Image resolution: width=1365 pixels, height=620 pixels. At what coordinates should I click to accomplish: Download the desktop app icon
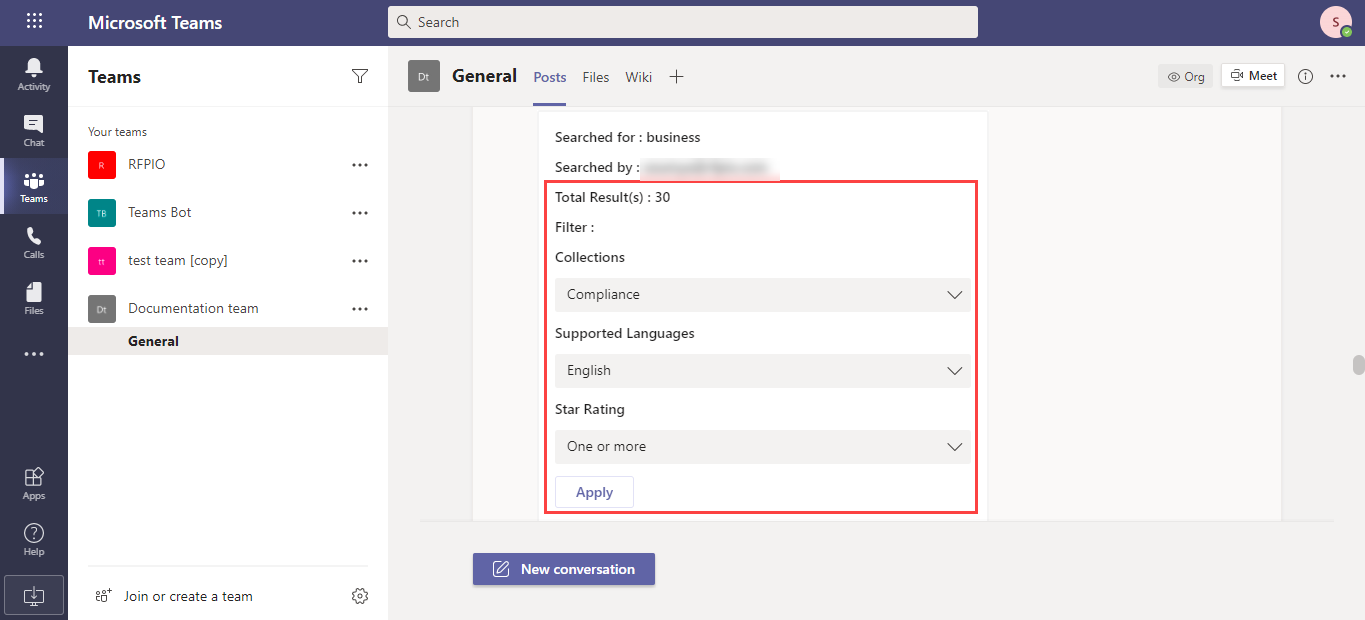[34, 595]
